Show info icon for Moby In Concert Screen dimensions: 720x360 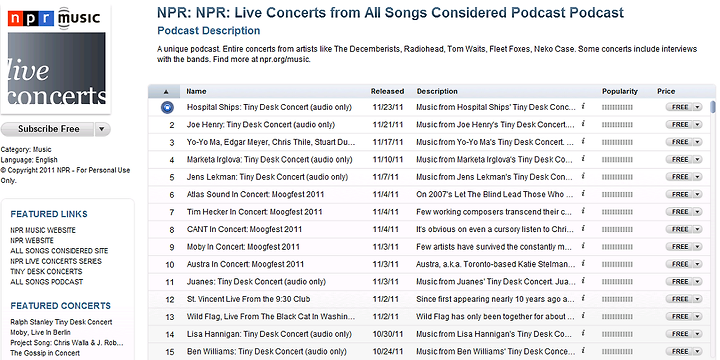tap(583, 246)
